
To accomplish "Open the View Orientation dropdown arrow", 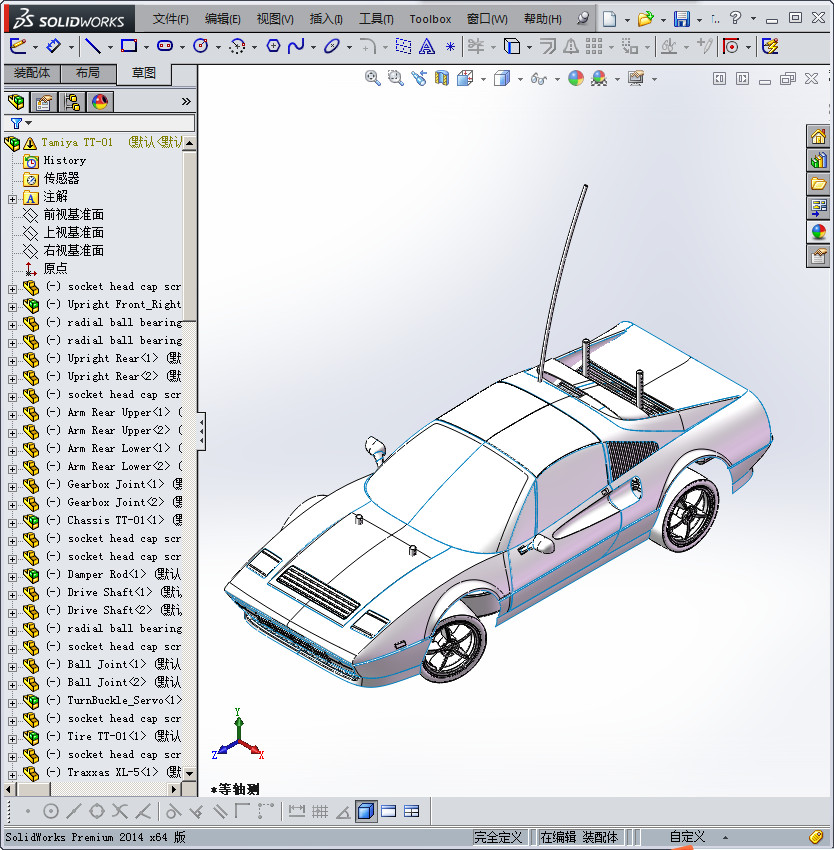I will point(483,80).
